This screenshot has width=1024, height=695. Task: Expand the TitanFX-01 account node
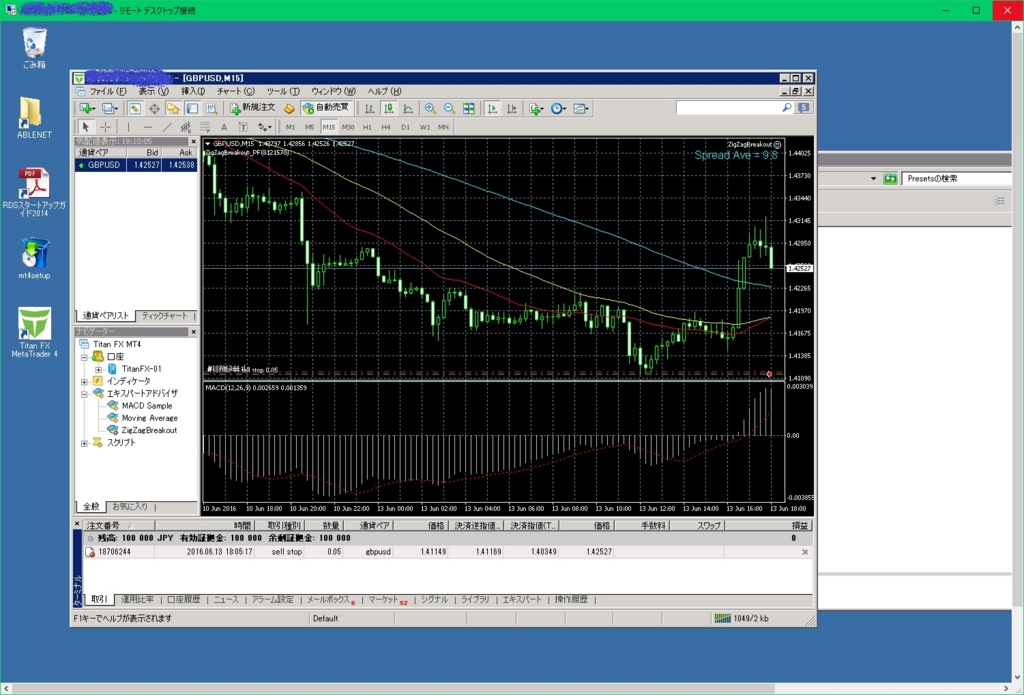click(x=98, y=370)
